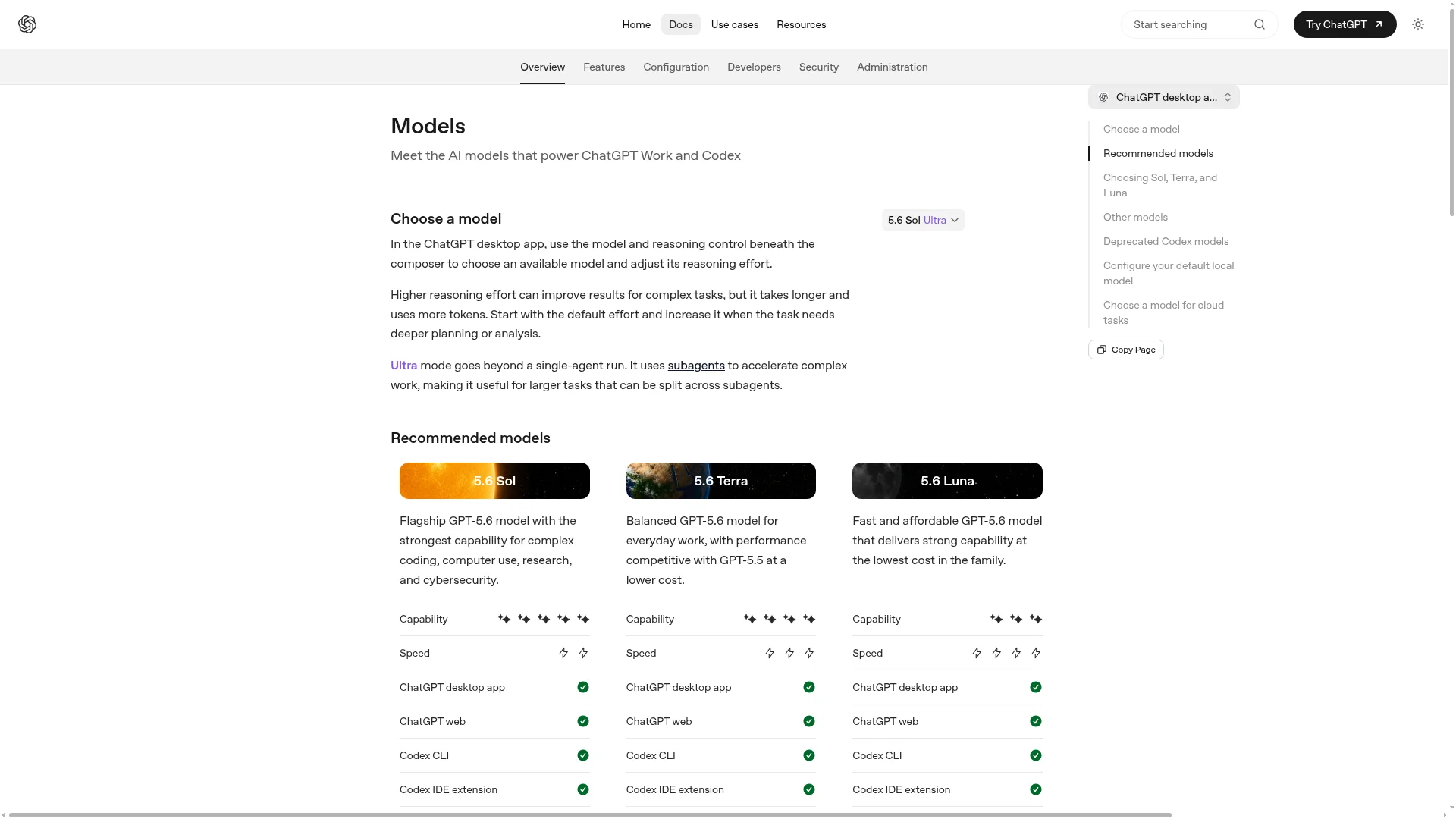Screen dimensions: 1456x819
Task: Click Luna's ChatGPT web checkmark
Action: (1036, 721)
